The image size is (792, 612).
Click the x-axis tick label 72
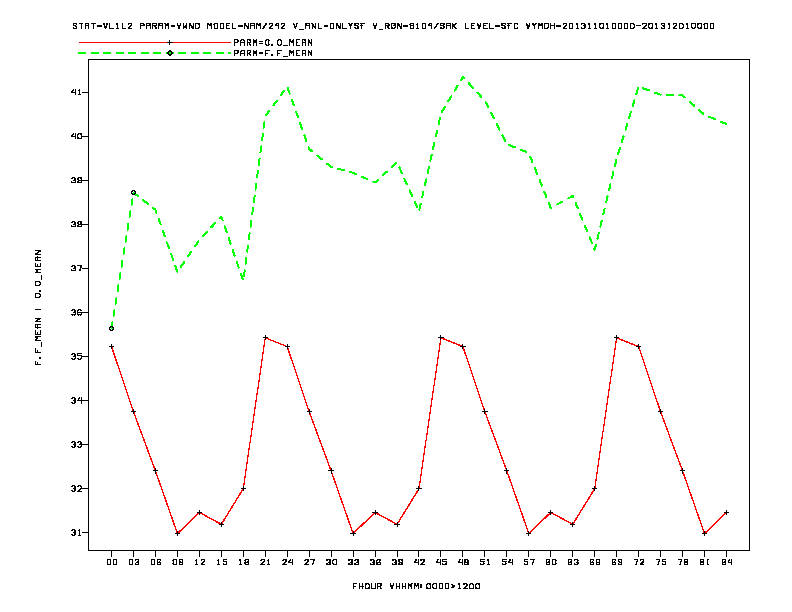(x=638, y=562)
